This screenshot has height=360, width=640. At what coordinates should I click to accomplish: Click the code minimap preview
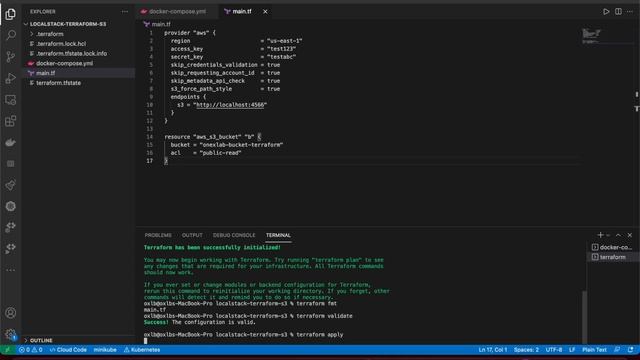(x=591, y=35)
